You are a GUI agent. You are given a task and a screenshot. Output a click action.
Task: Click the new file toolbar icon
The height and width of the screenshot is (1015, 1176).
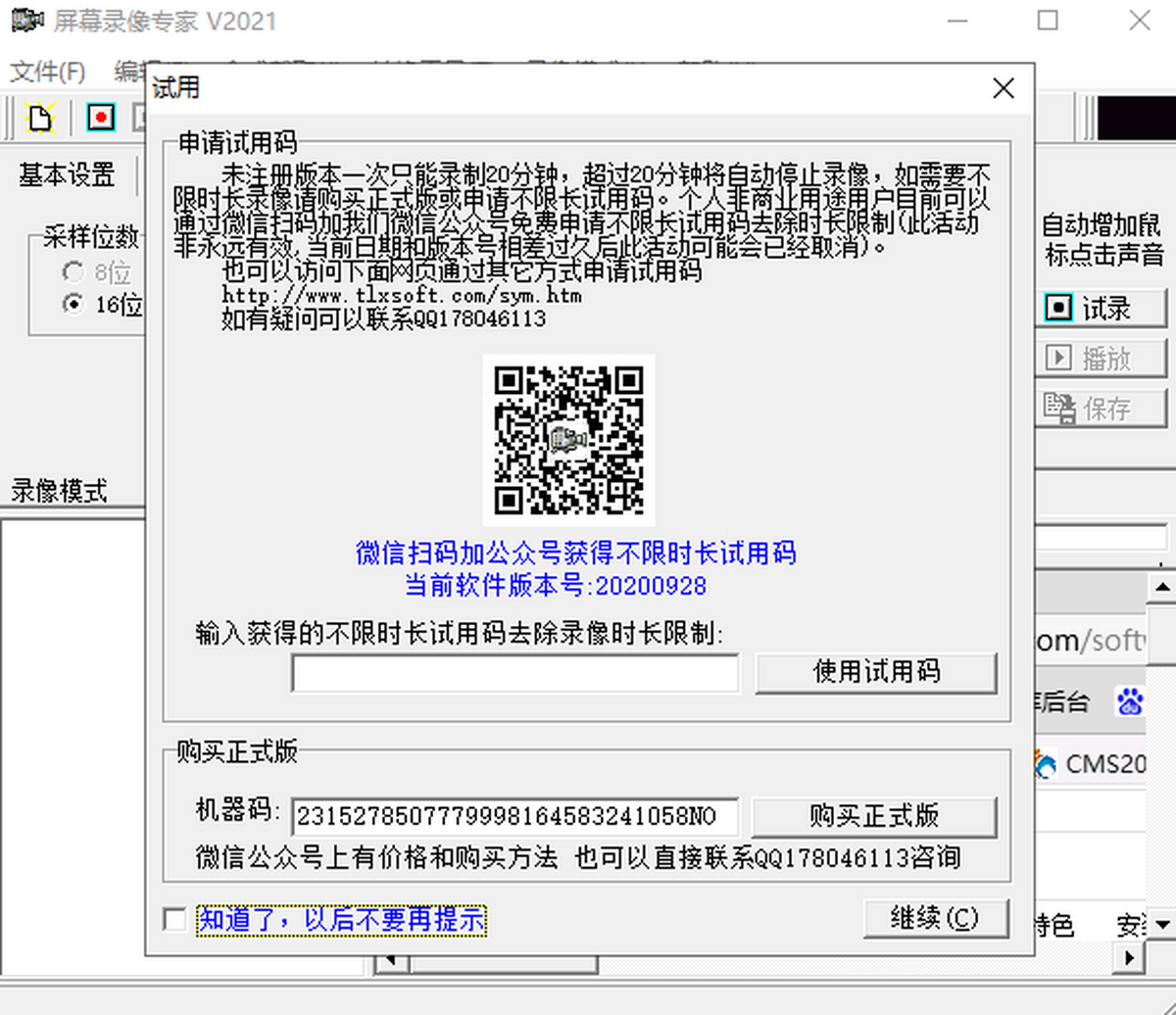(39, 118)
